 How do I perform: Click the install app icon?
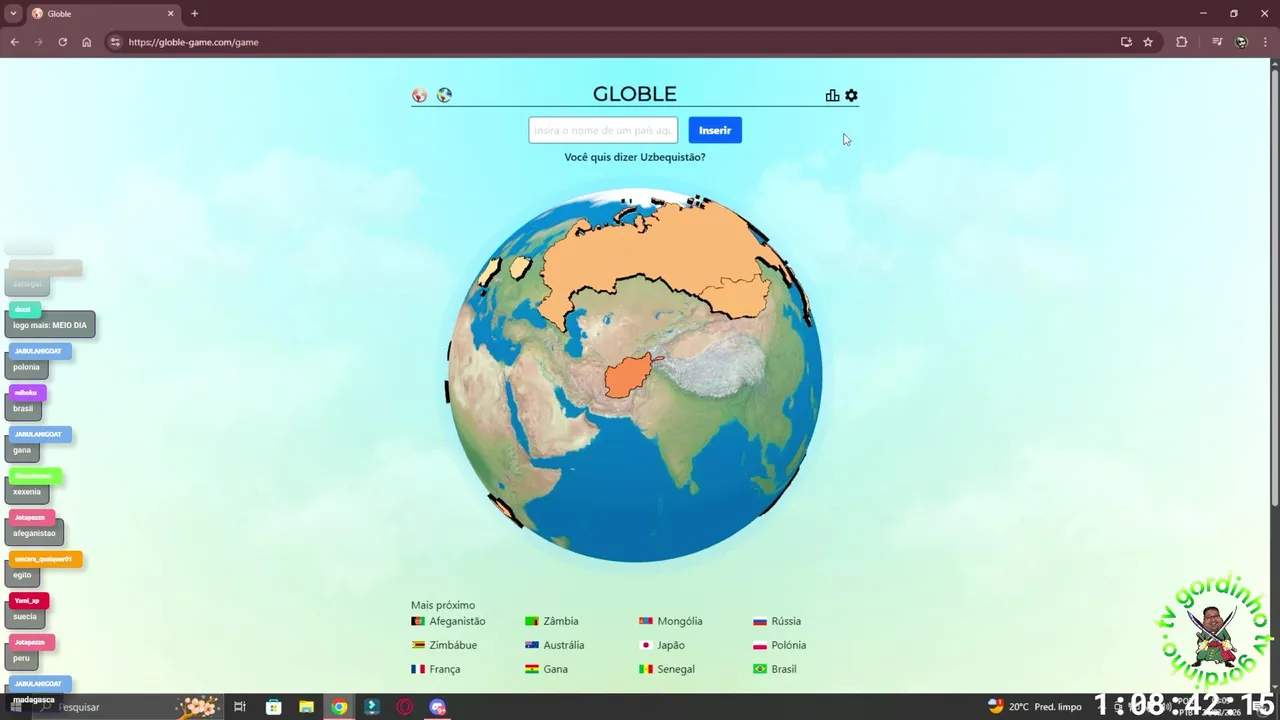tap(1126, 42)
